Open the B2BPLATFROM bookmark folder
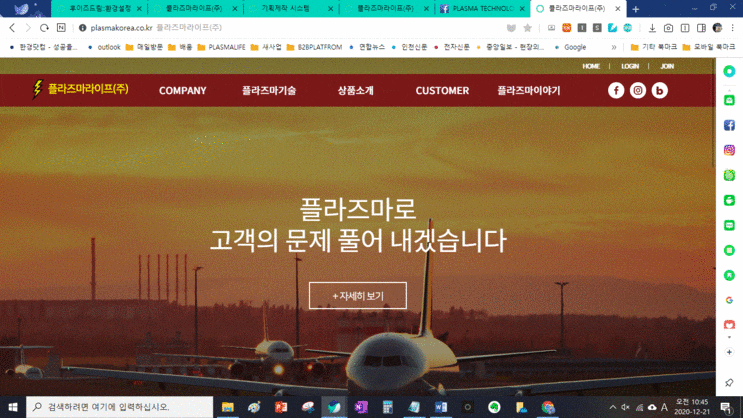 tap(315, 47)
